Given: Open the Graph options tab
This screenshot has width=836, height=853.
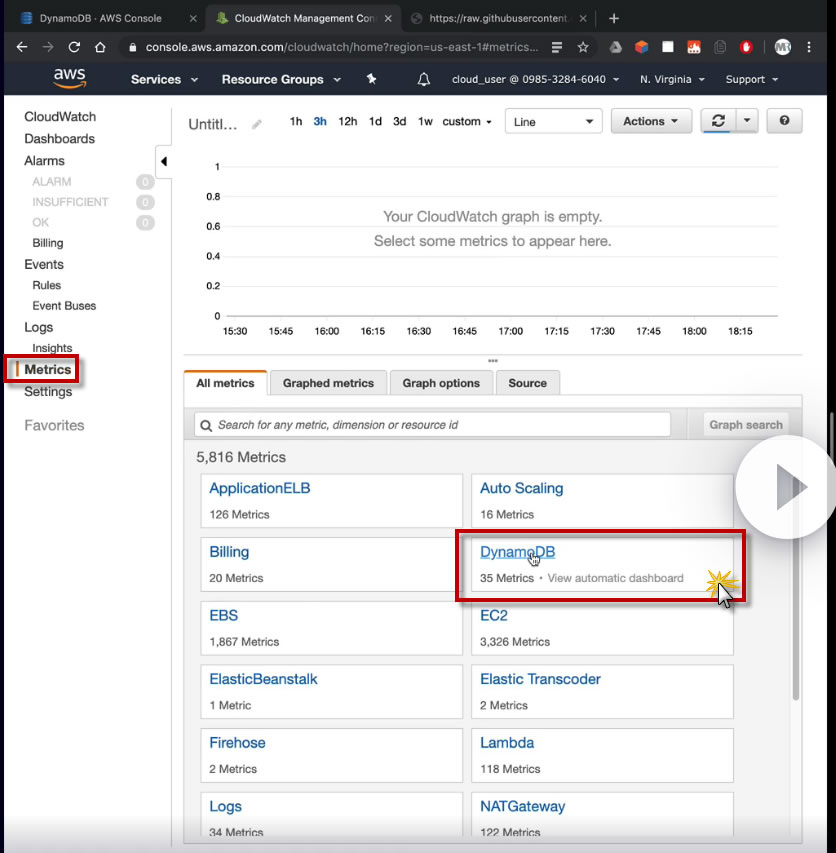Looking at the screenshot, I should click(x=441, y=383).
